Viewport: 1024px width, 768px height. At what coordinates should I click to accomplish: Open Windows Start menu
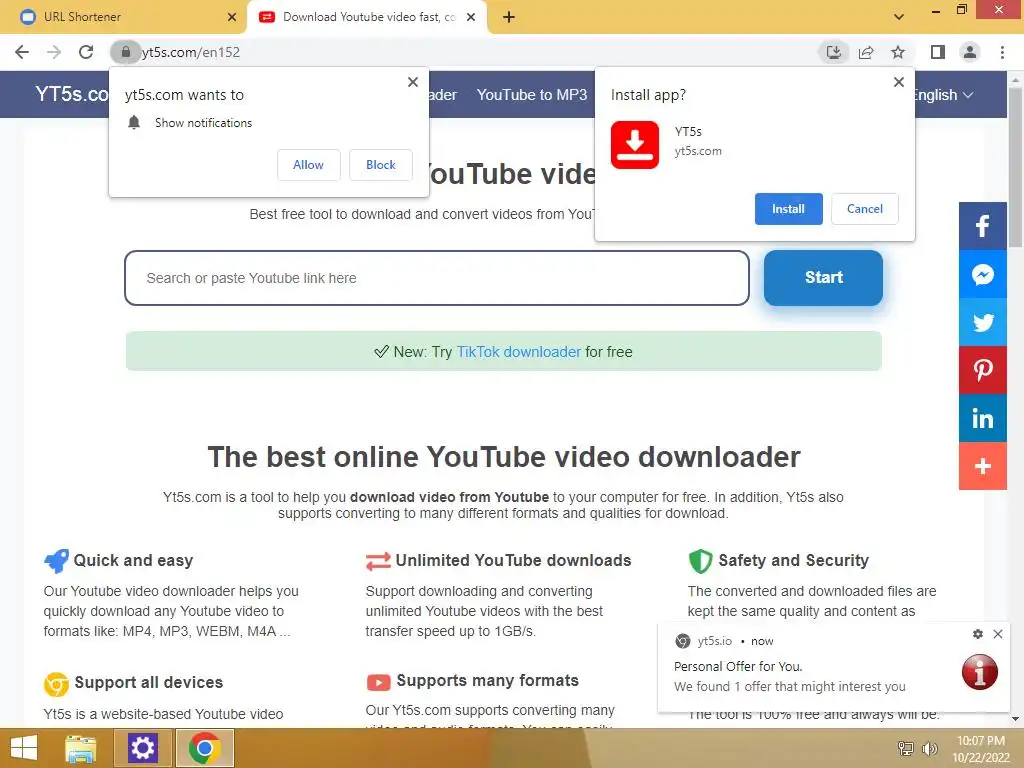tap(24, 748)
